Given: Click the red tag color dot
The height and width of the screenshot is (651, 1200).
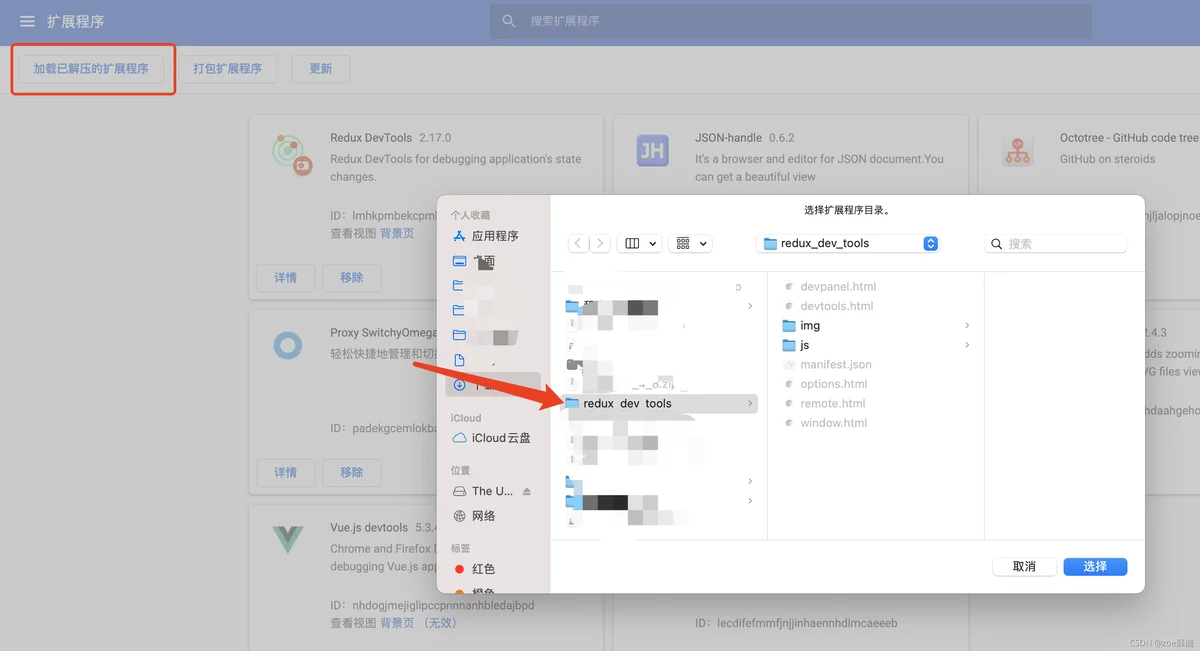Looking at the screenshot, I should (x=460, y=569).
